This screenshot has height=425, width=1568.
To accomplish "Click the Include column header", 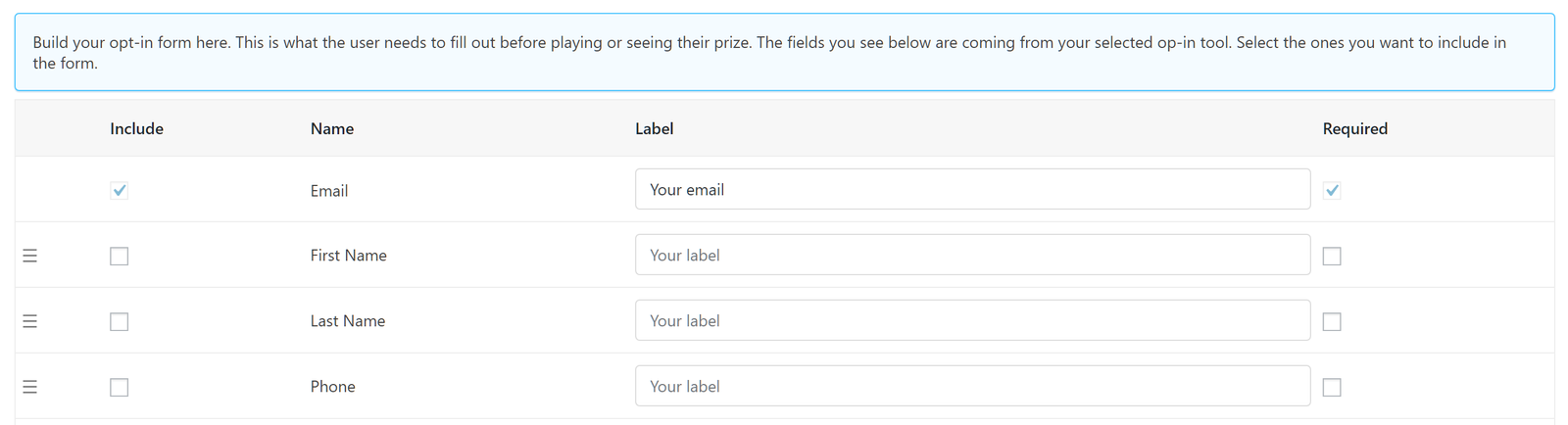I will click(136, 128).
